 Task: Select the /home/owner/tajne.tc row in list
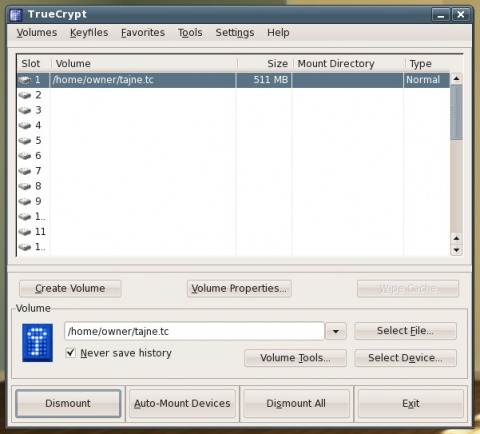coord(233,80)
